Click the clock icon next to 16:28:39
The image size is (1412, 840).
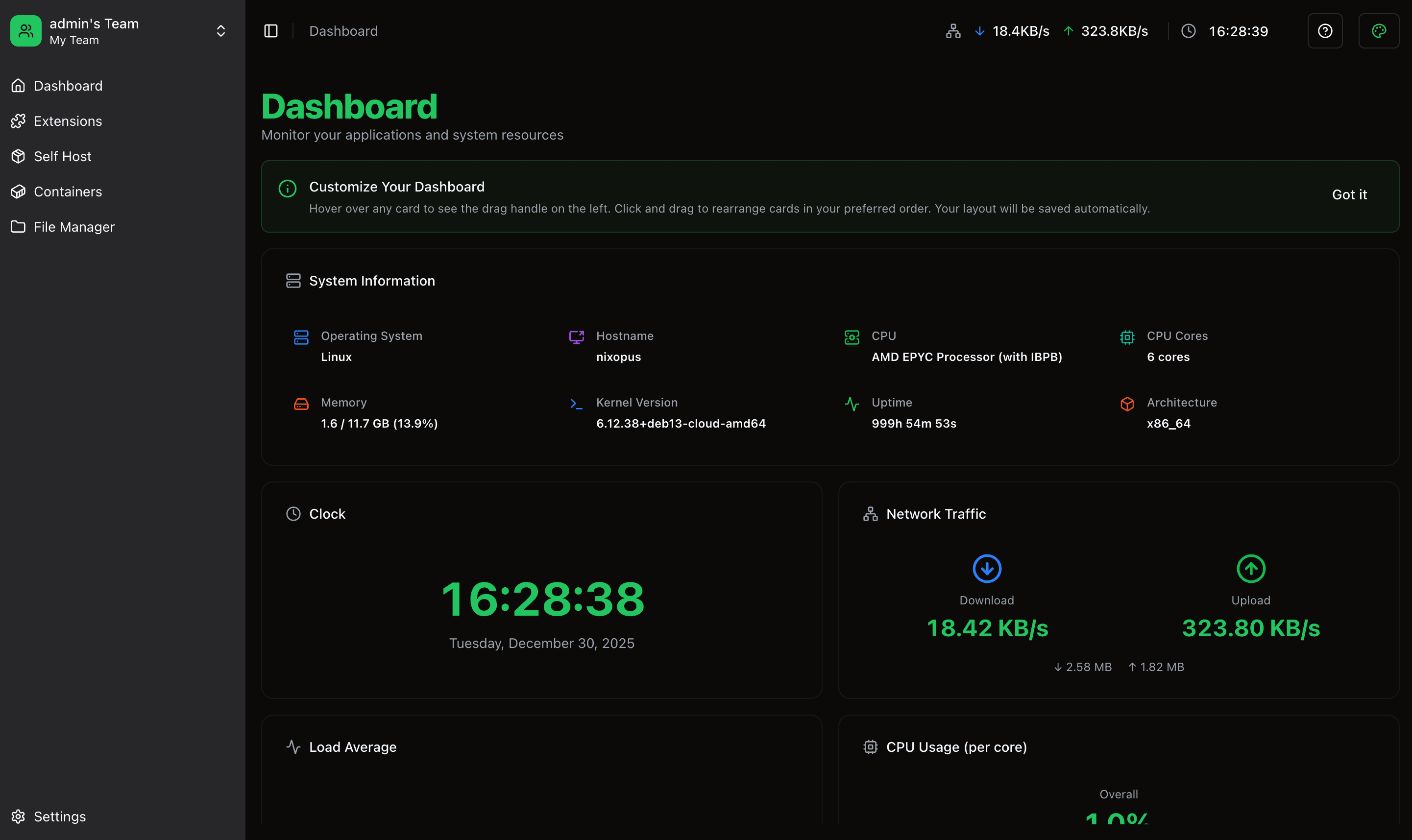click(1188, 31)
